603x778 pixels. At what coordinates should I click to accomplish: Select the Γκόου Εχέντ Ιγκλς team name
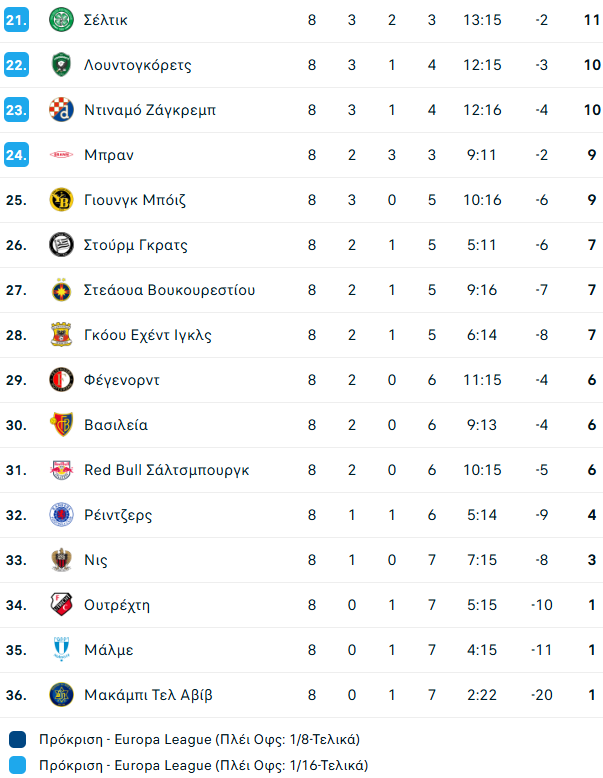tap(148, 335)
